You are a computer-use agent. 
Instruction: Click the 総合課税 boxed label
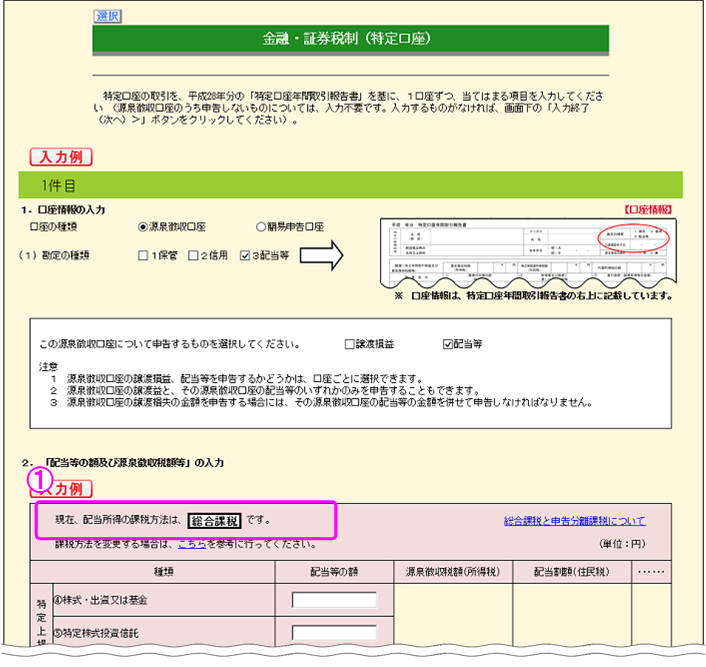click(214, 521)
